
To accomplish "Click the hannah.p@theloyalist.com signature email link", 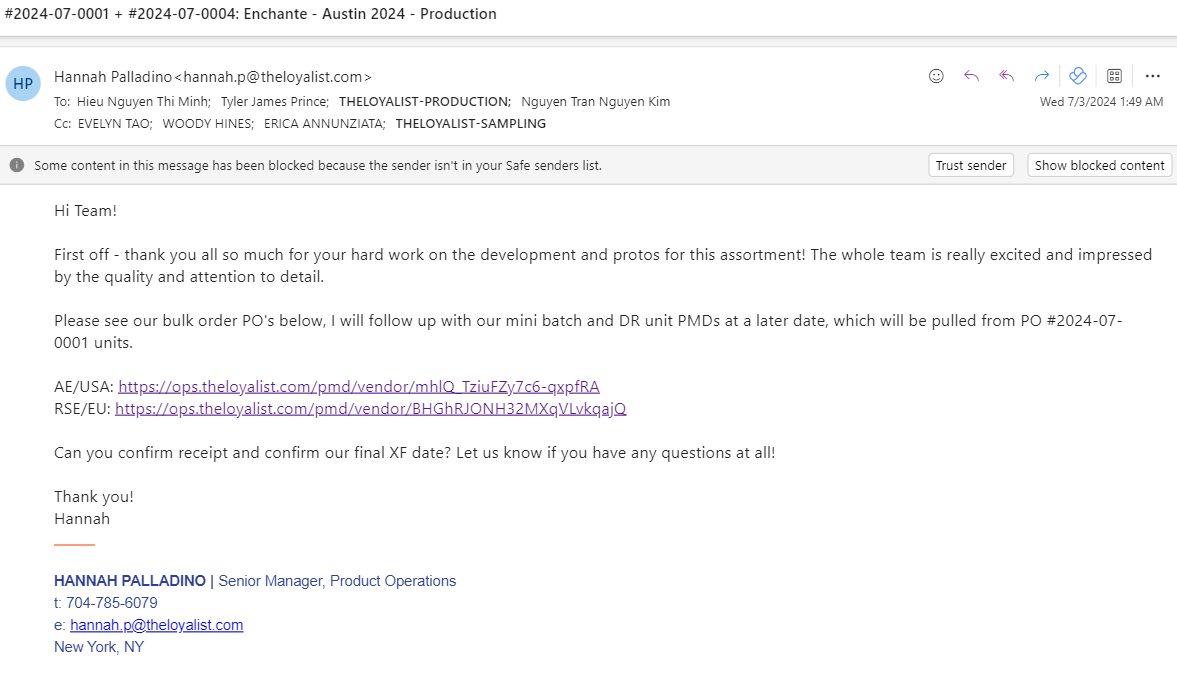I will click(156, 625).
